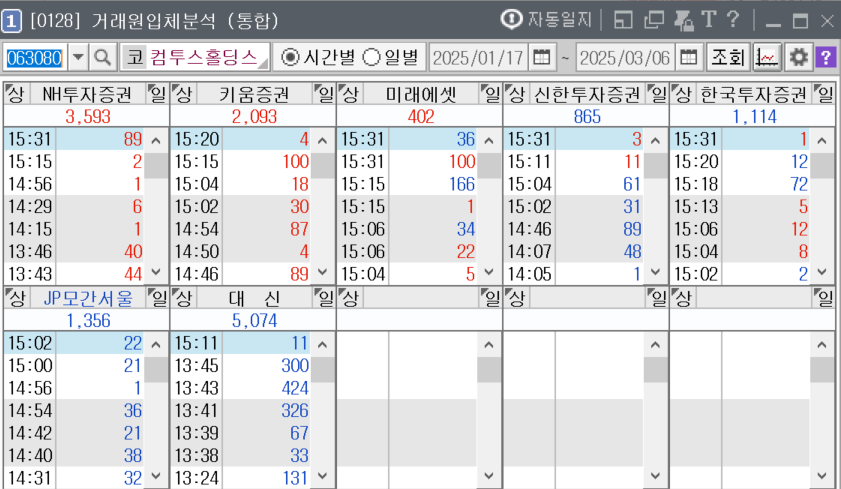Screen dimensions: 841x489
Task: Expand the stock code dropdown arrow
Action: coord(79,57)
